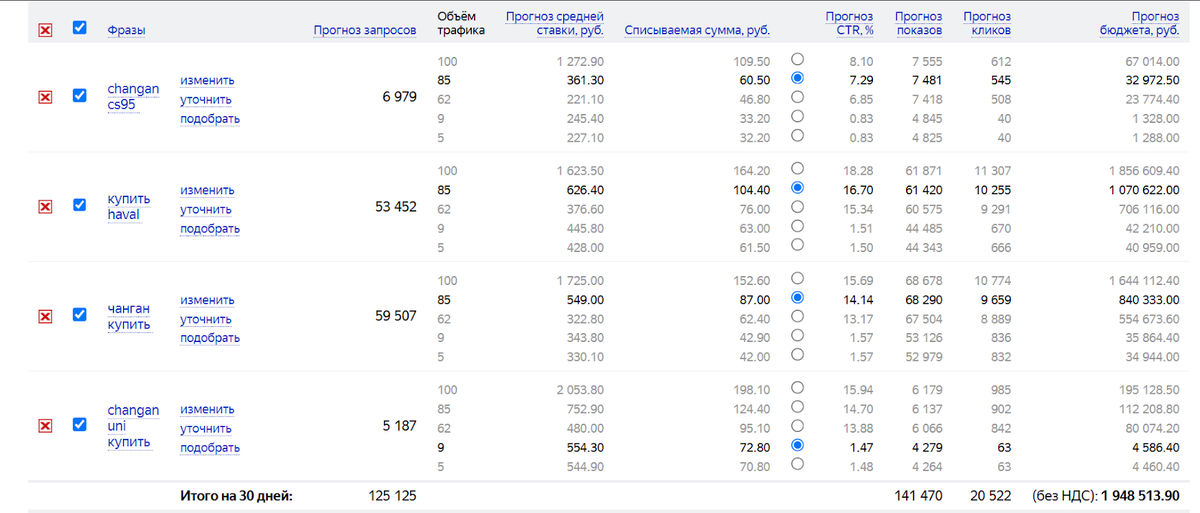Open the купить haval phrase link
The image size is (1200, 513).
[x=129, y=206]
